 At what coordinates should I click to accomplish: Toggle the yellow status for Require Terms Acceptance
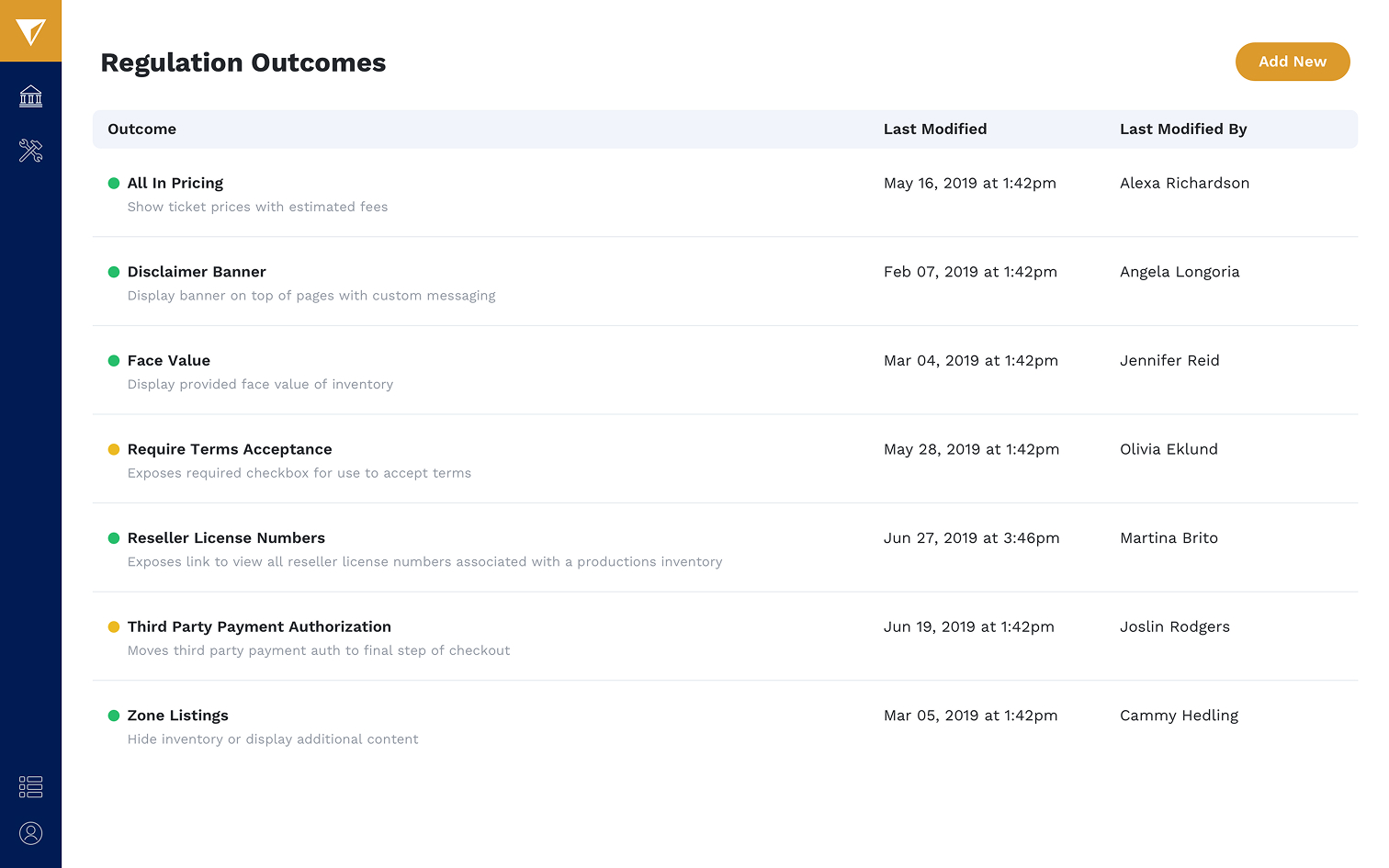[x=113, y=449]
